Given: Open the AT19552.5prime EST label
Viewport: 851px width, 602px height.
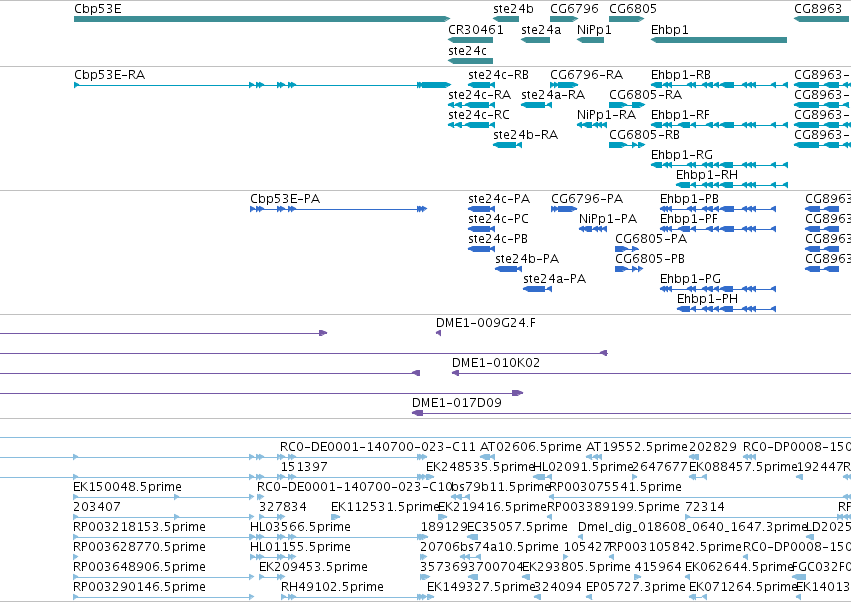Looking at the screenshot, I should tap(637, 447).
